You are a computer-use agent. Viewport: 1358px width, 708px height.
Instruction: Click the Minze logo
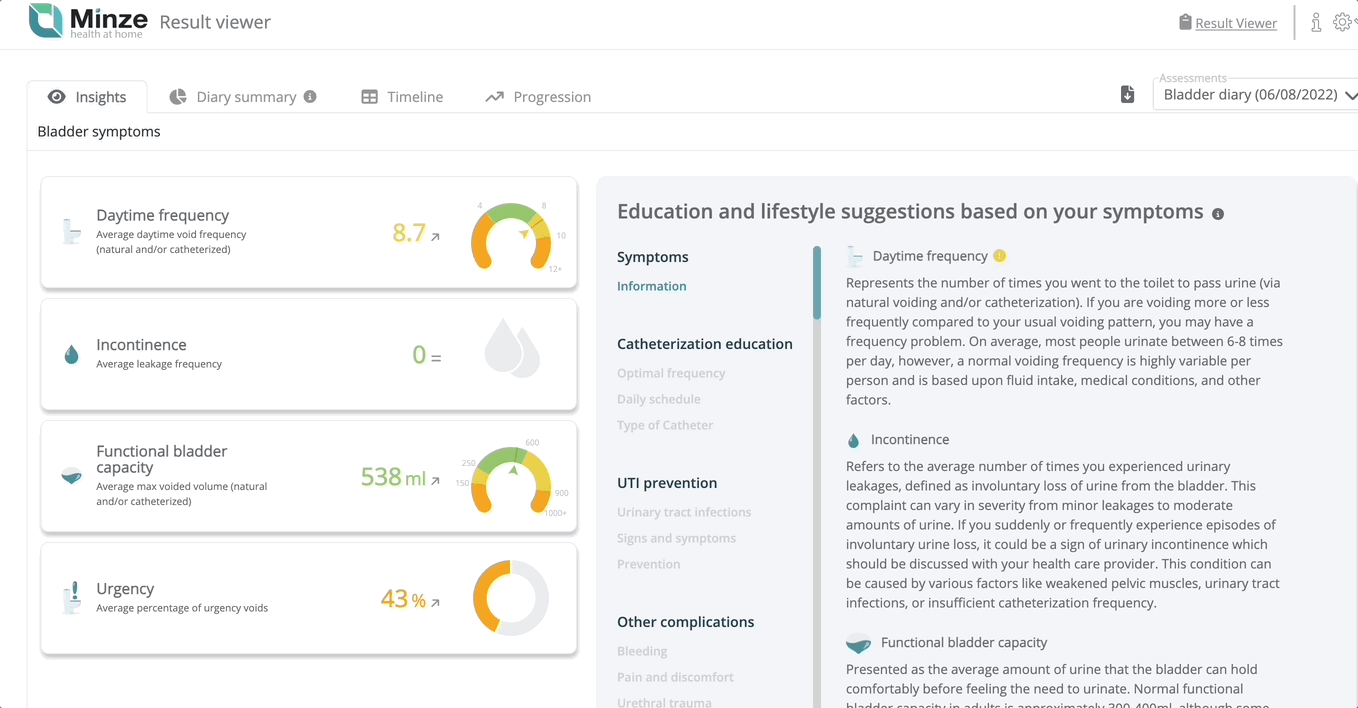coord(88,21)
